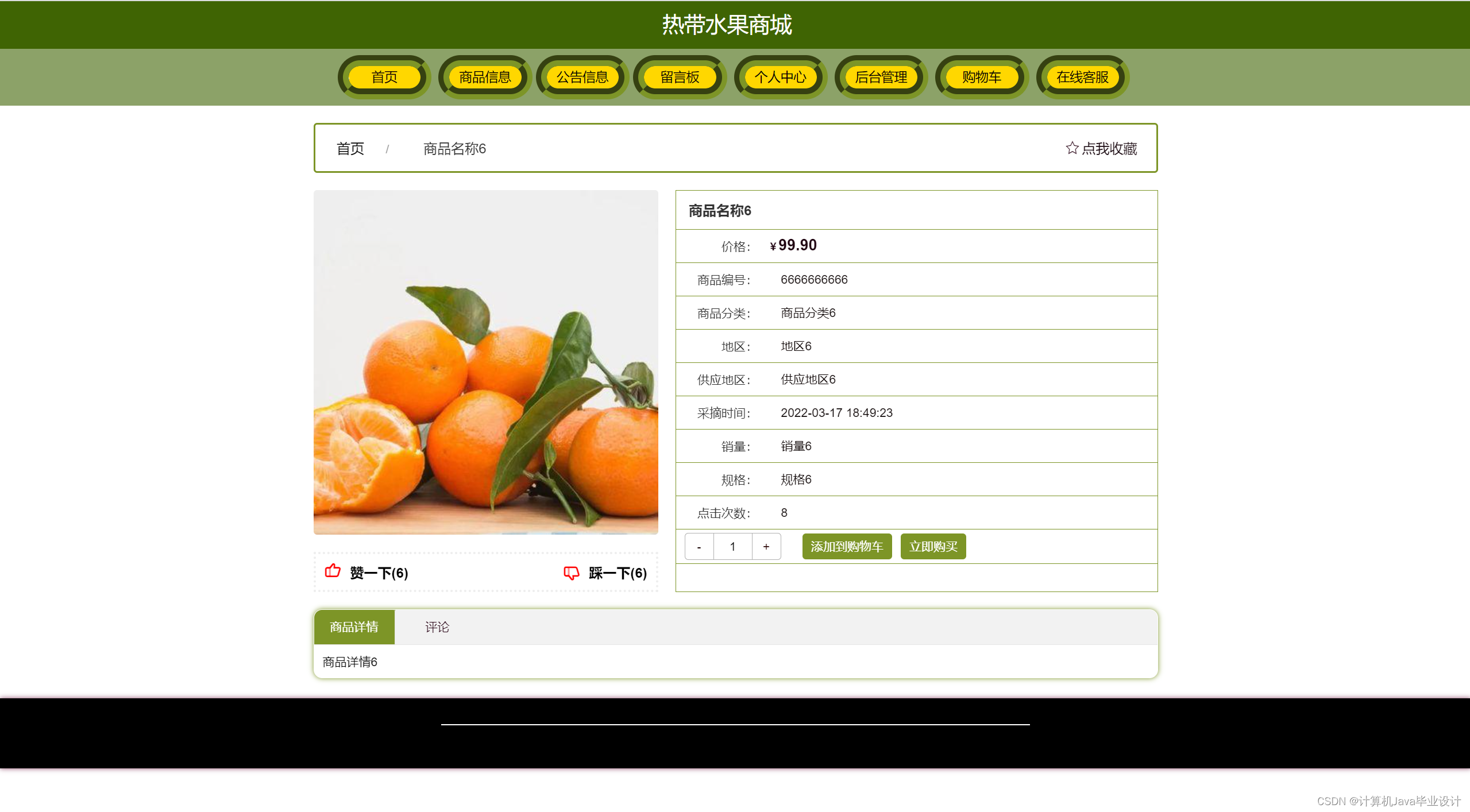Decrease quantity with minus button
1470x812 pixels.
[699, 547]
